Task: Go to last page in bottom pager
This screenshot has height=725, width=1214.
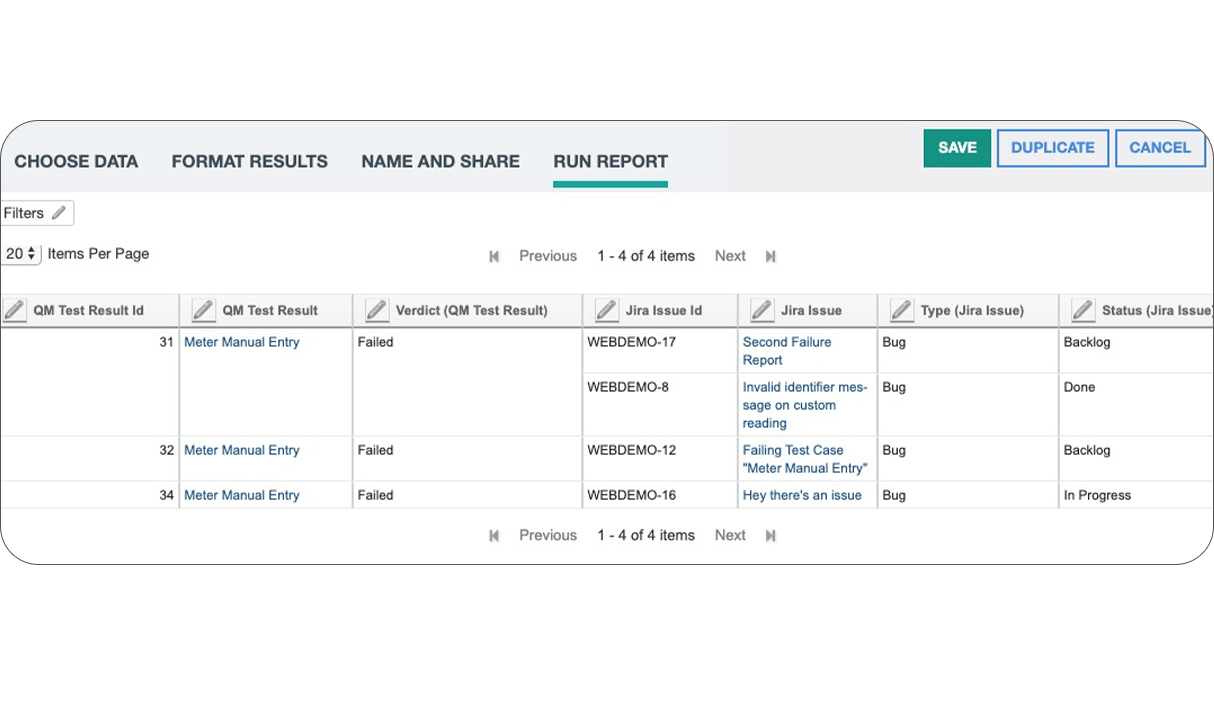Action: click(x=770, y=535)
